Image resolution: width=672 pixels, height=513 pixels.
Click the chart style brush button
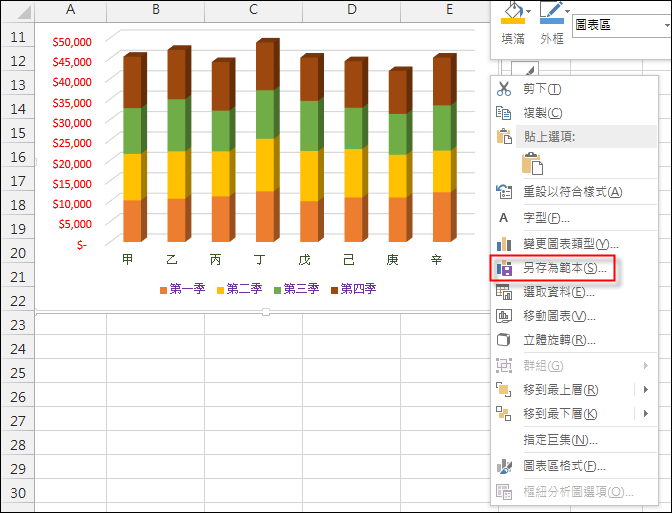525,69
